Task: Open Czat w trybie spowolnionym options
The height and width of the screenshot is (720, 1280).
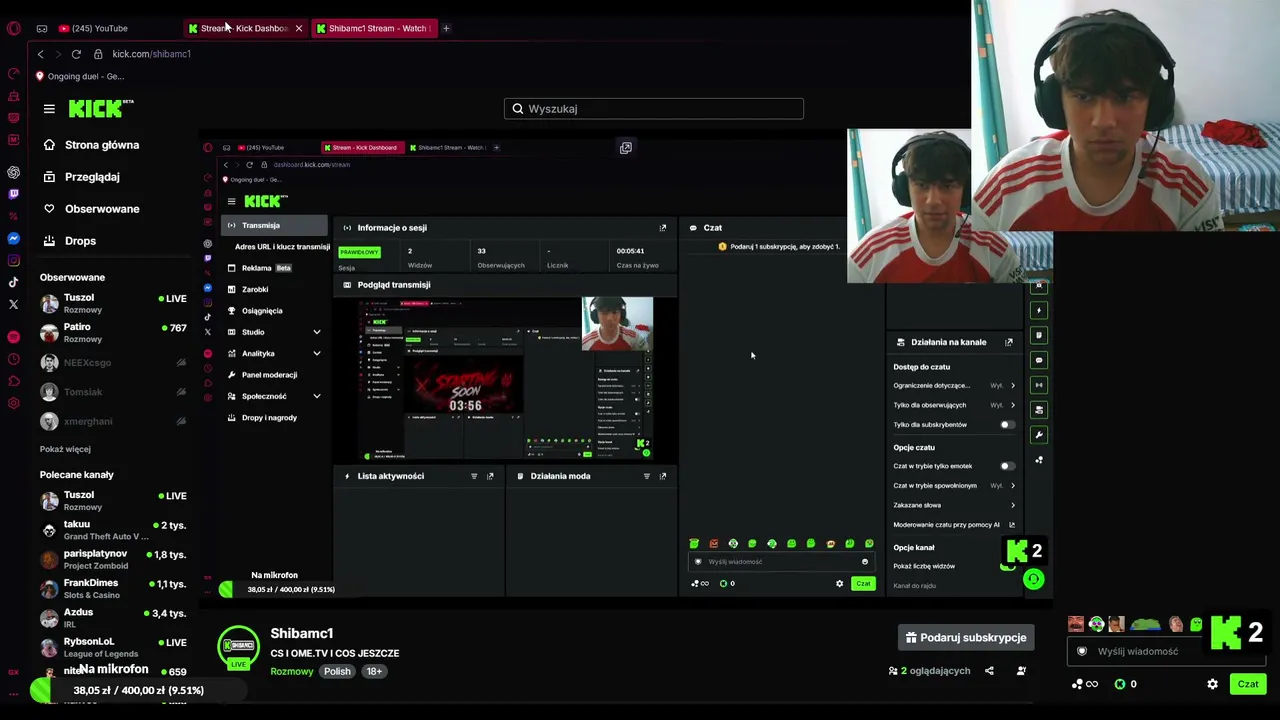Action: [954, 486]
